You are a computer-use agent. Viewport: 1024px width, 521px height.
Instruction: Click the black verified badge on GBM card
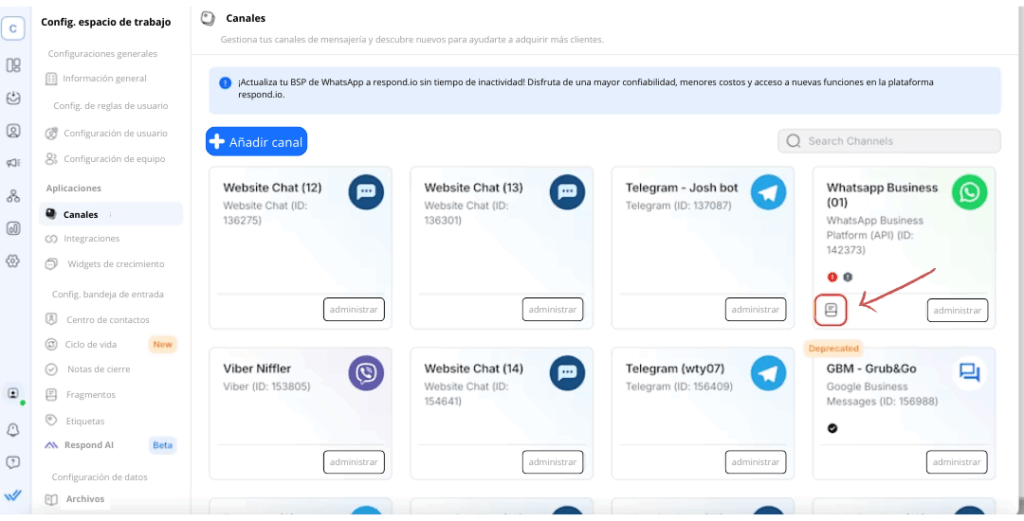tap(833, 428)
